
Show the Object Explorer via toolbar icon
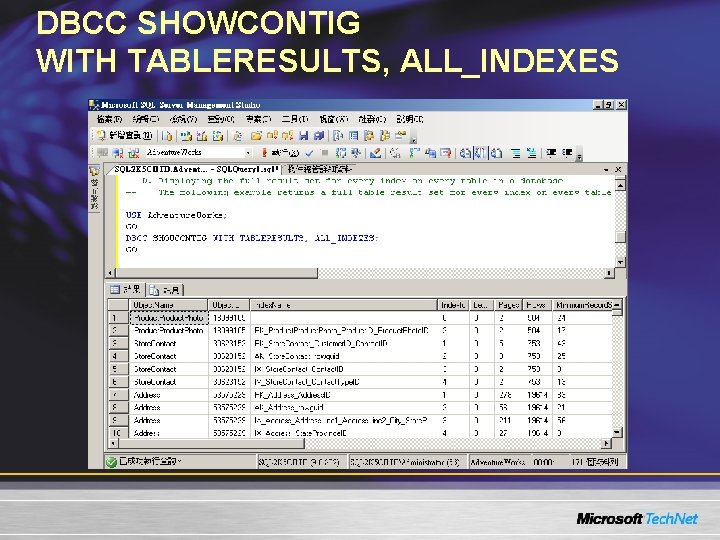(x=368, y=136)
